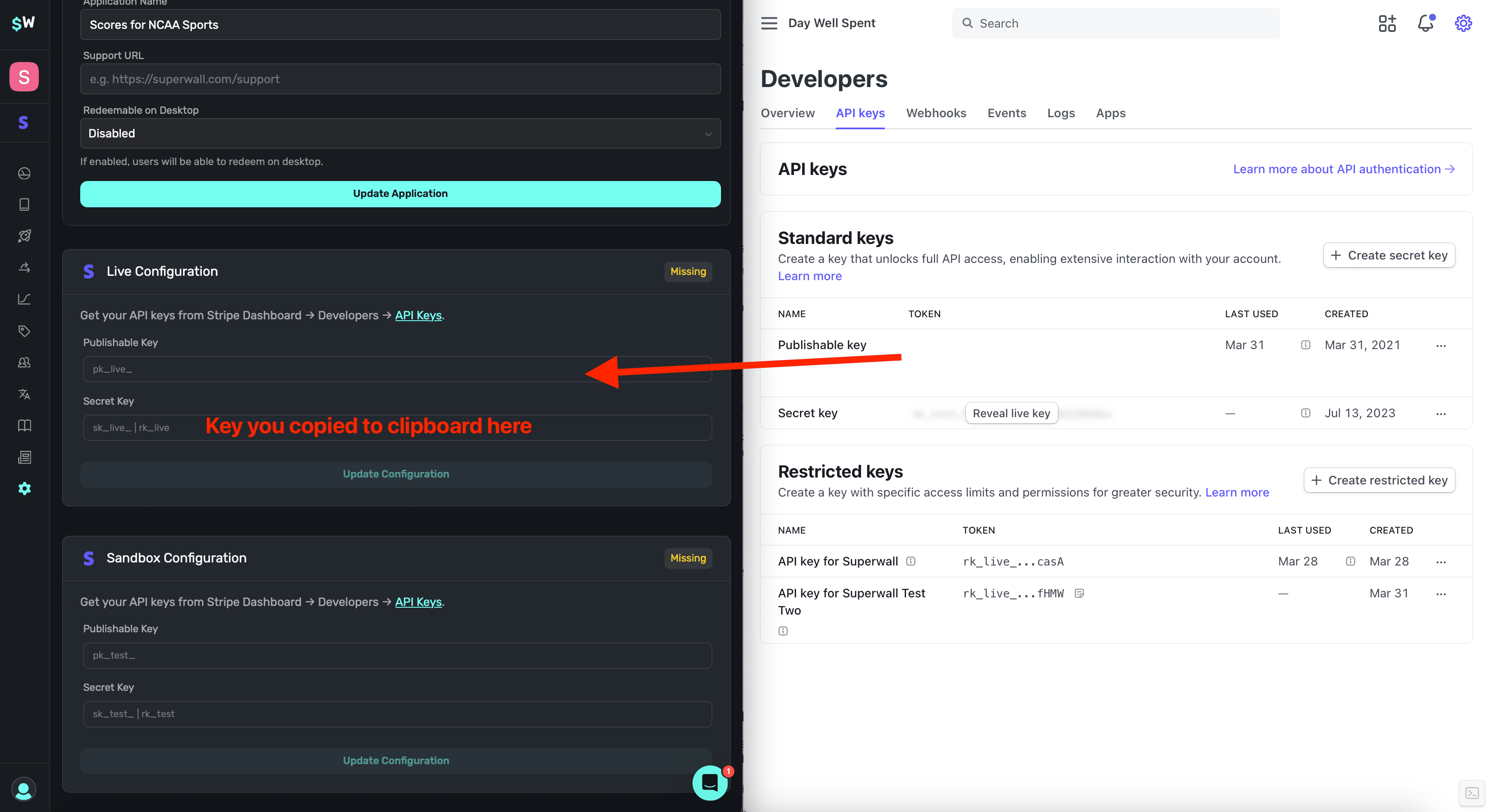Open the localization icon in sidebar
The width and height of the screenshot is (1486, 812).
coord(24,394)
